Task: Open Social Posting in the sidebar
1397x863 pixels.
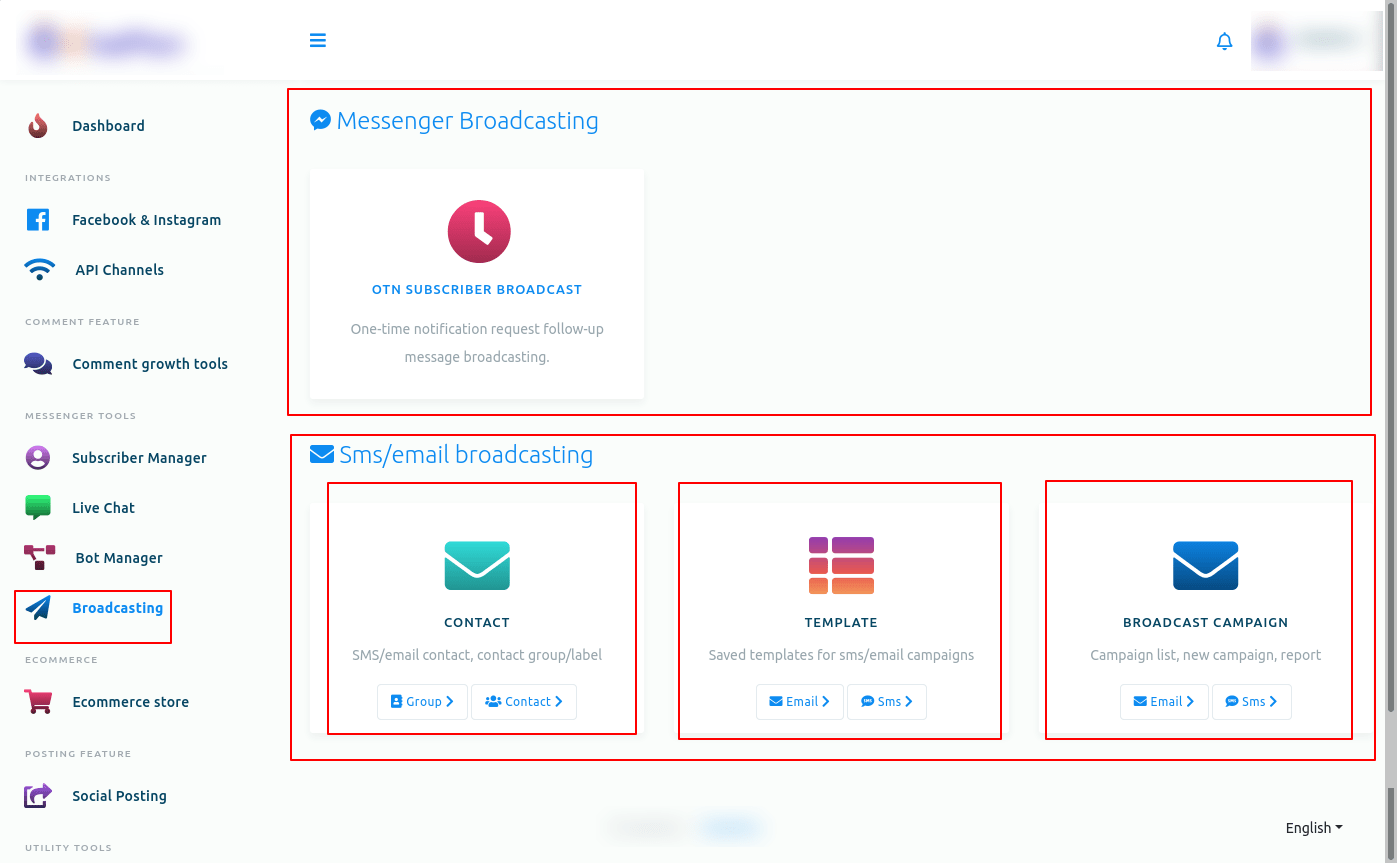Action: (119, 796)
